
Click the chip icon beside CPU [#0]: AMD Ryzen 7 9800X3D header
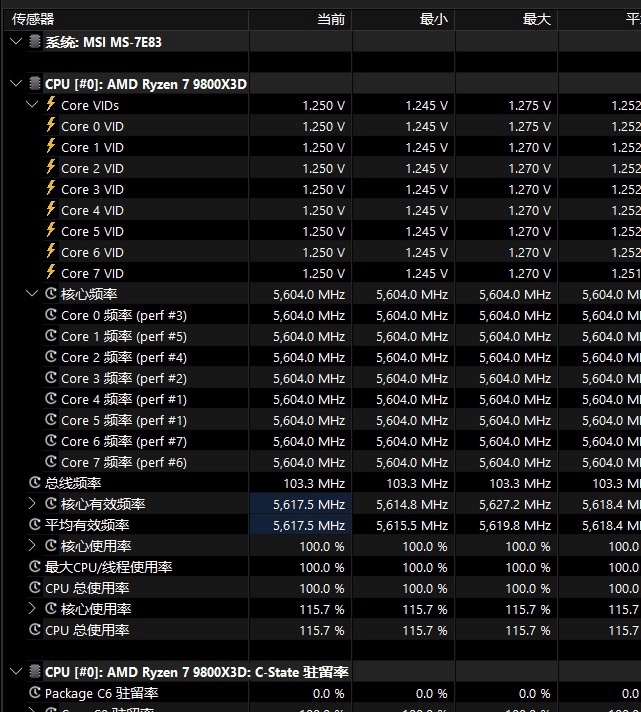click(35, 84)
